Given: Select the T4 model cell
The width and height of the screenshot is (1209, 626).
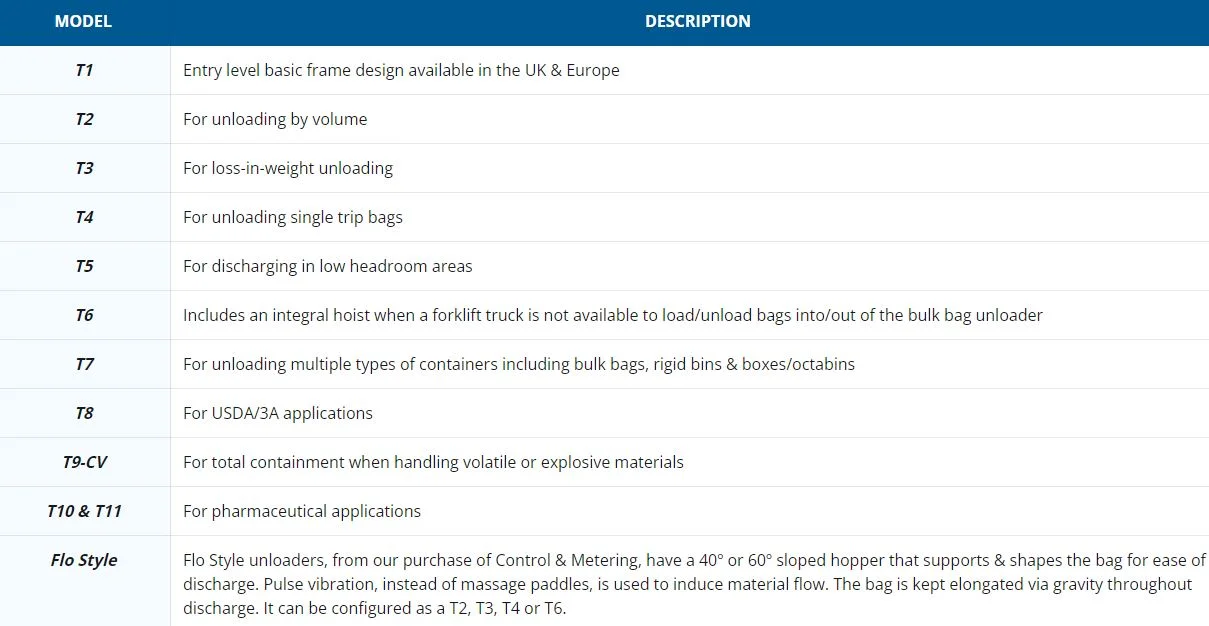Looking at the screenshot, I should click(84, 217).
